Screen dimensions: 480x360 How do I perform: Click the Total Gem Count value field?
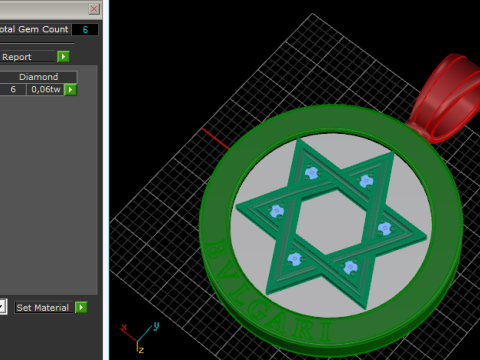85,30
